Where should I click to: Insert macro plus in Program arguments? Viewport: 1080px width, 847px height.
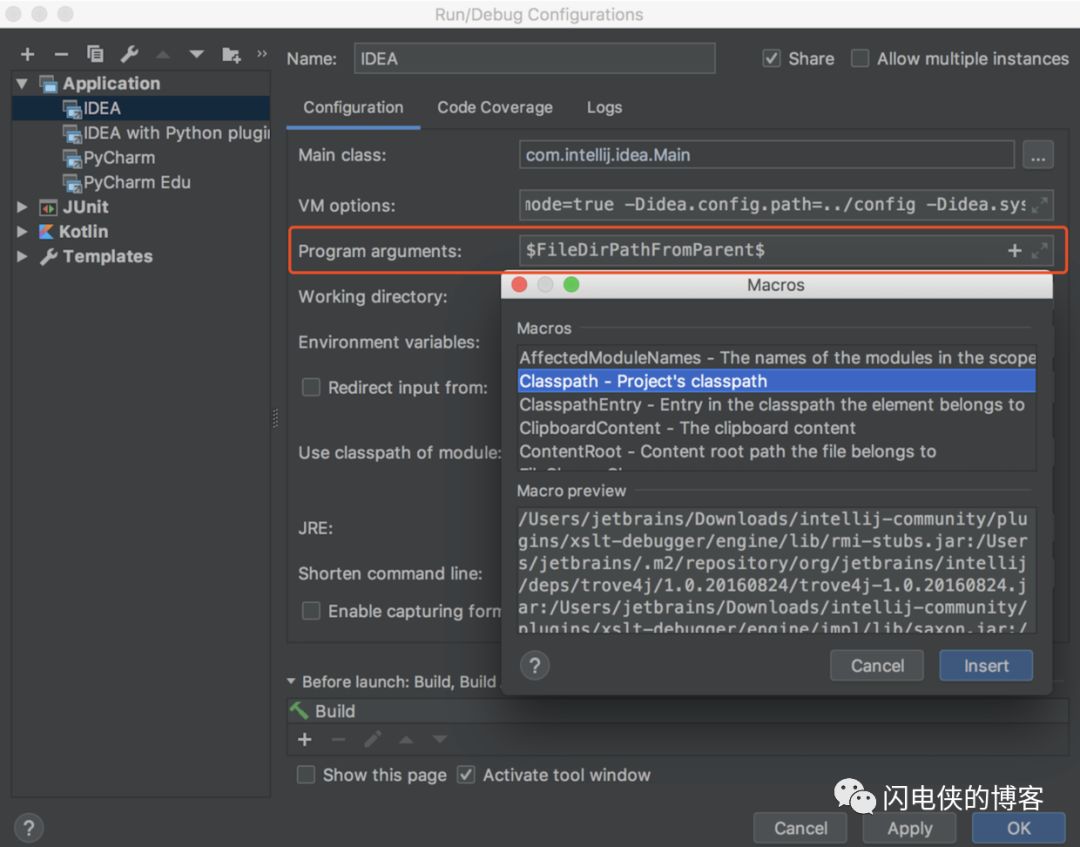[x=1015, y=251]
